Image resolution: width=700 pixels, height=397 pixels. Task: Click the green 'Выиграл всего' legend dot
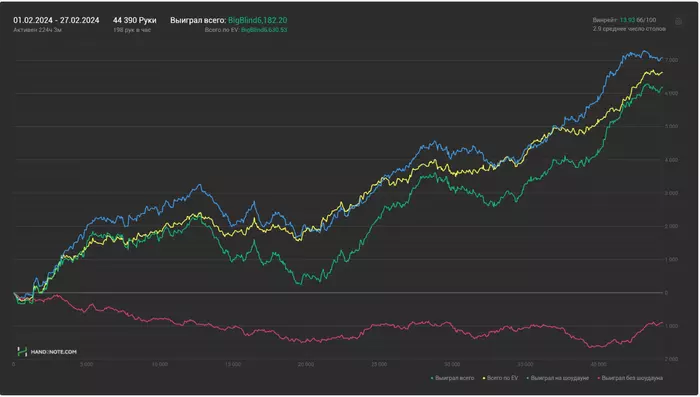432,379
